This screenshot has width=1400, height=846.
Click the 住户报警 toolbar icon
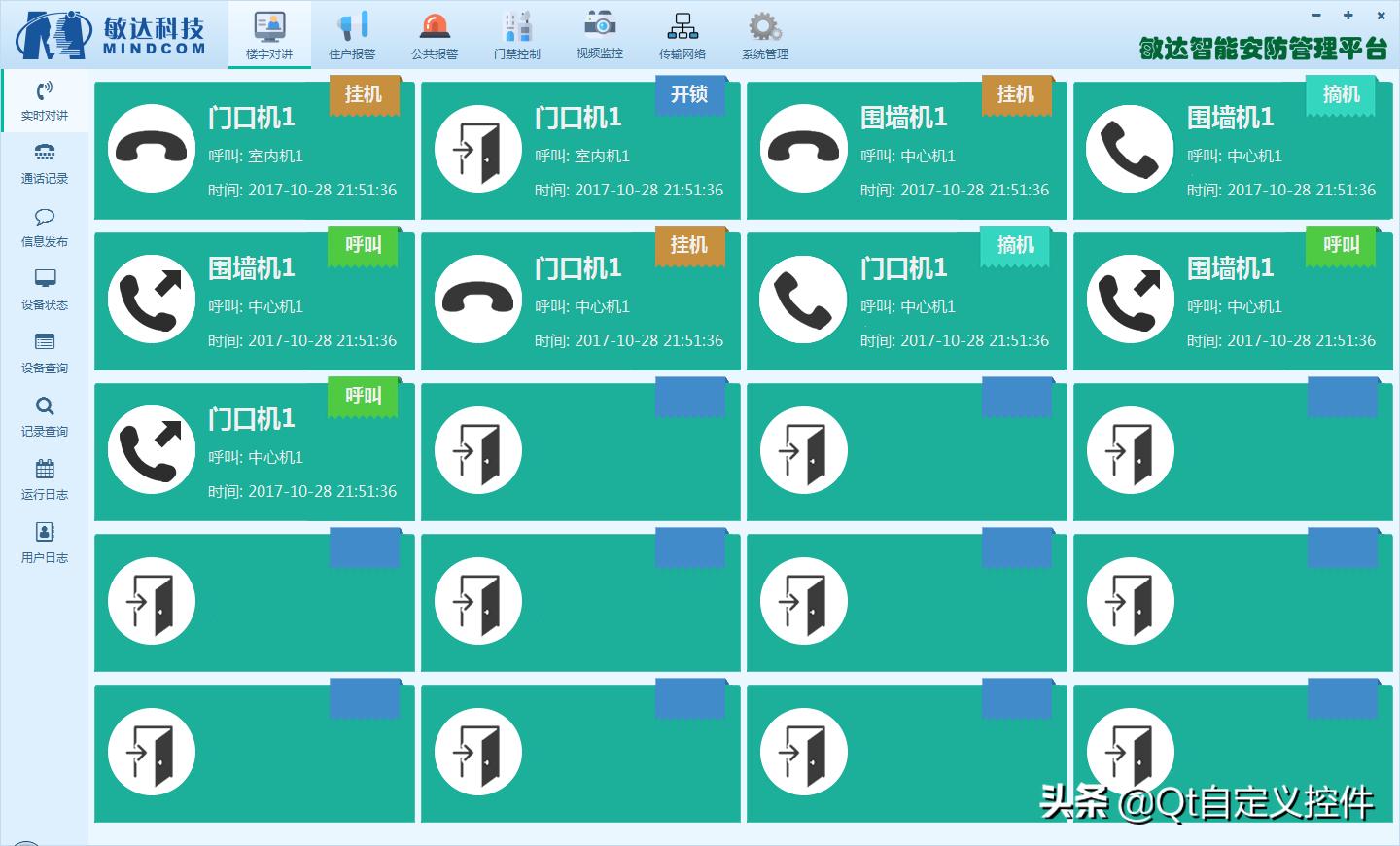tap(352, 32)
